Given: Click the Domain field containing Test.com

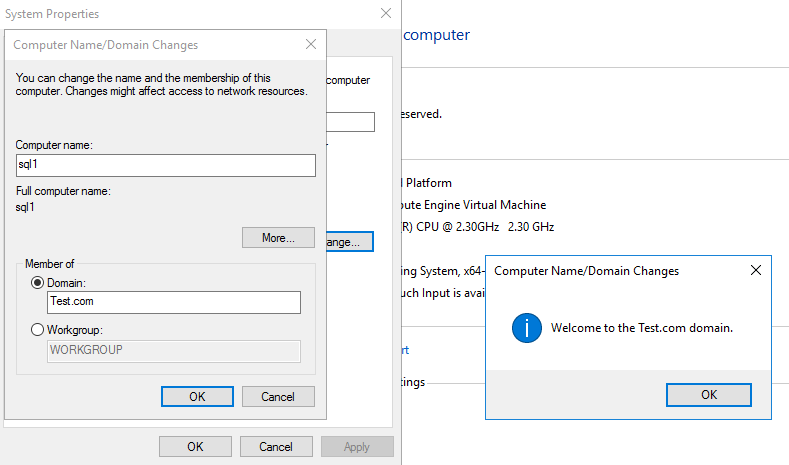Looking at the screenshot, I should (x=174, y=302).
